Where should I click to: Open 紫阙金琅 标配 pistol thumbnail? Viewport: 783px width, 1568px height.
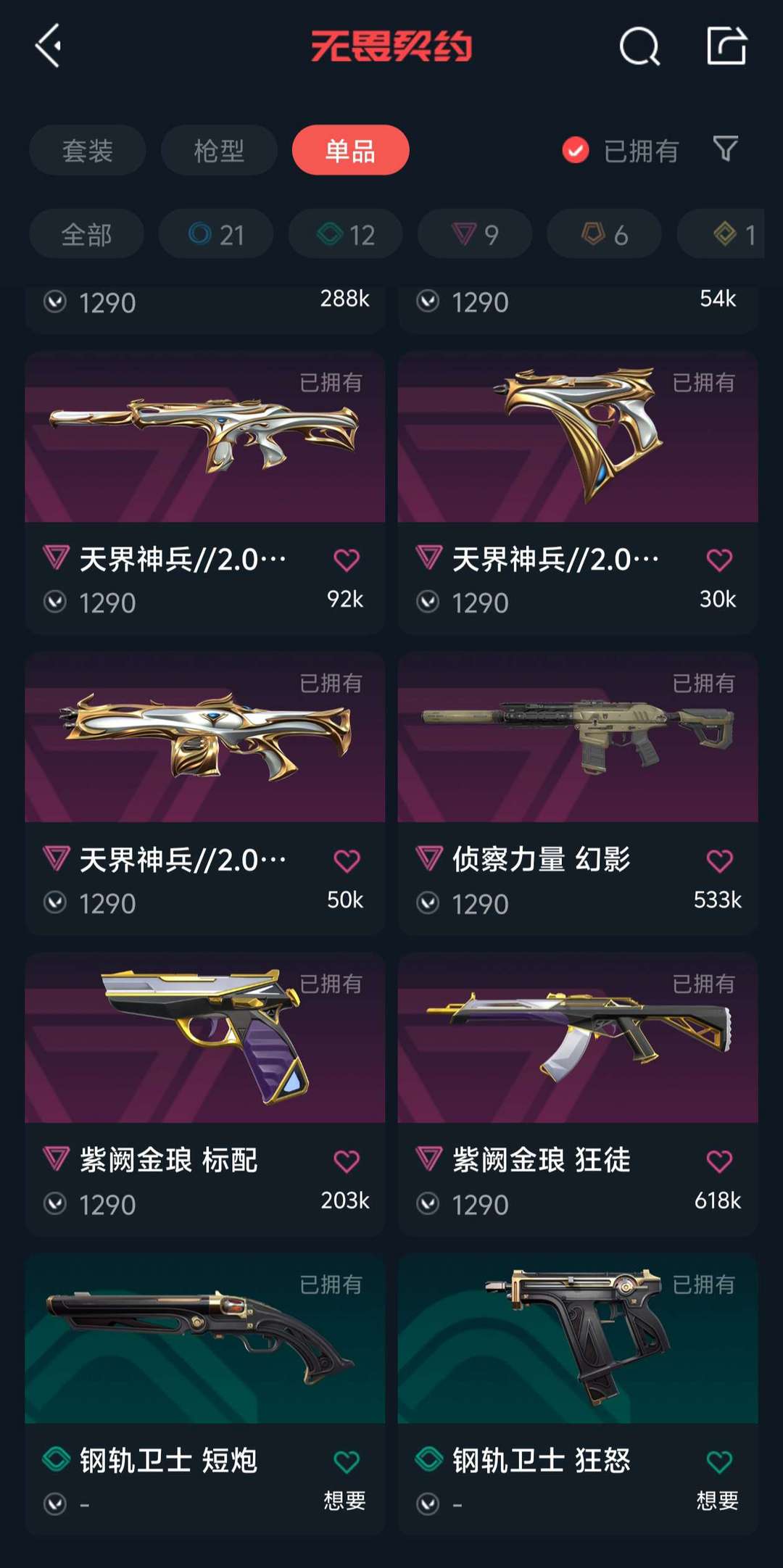click(x=205, y=1037)
